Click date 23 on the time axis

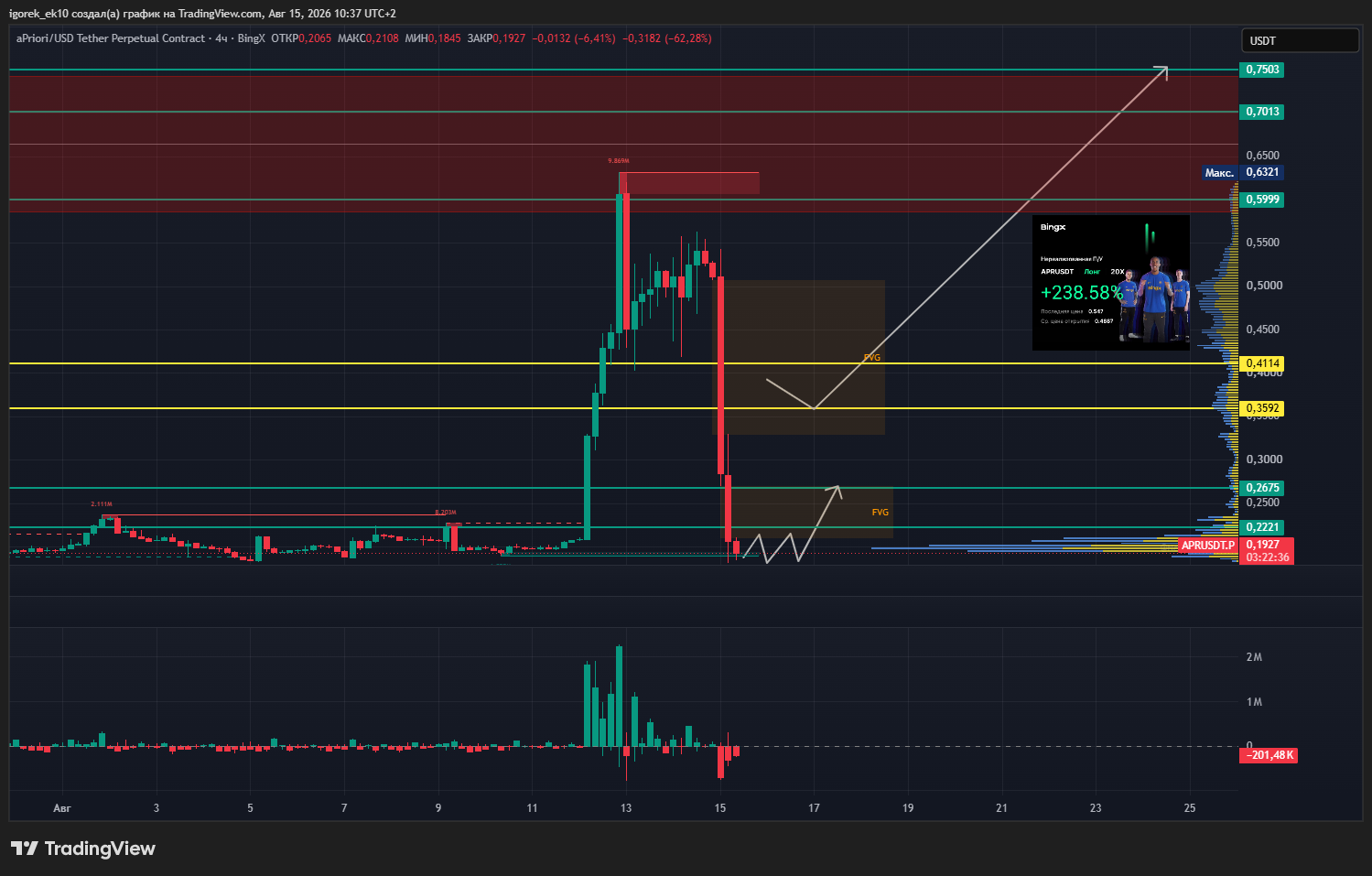pyautogui.click(x=1096, y=808)
